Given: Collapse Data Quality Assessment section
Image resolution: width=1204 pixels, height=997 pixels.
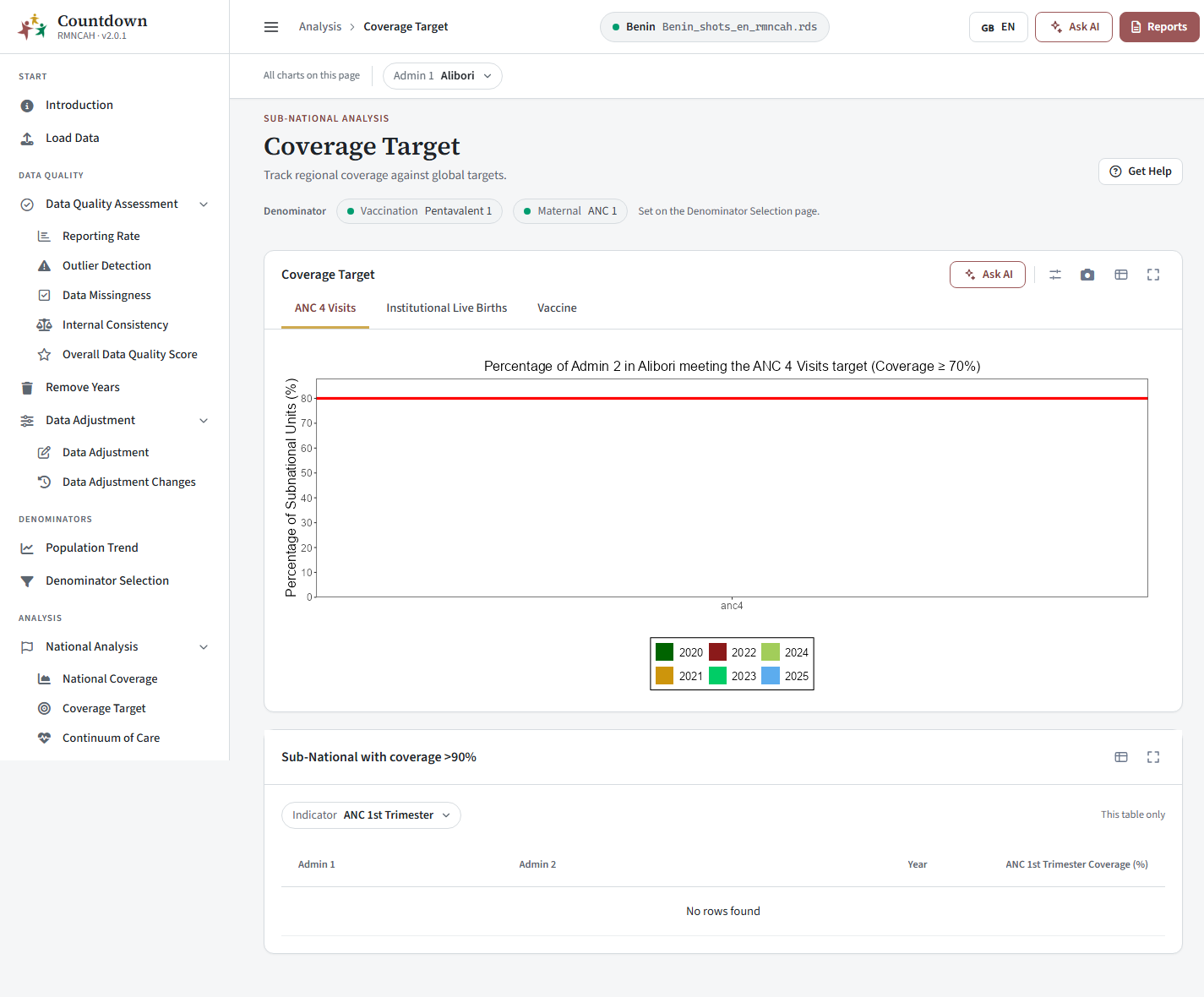Looking at the screenshot, I should [x=204, y=204].
